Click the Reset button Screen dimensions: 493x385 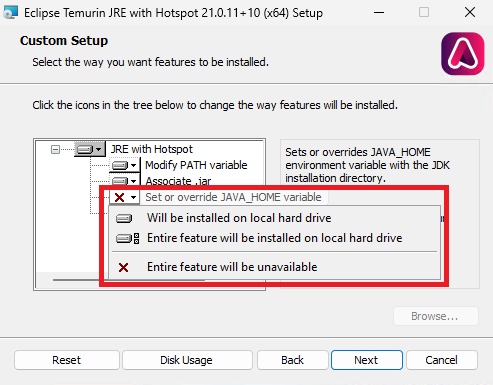[x=67, y=360]
